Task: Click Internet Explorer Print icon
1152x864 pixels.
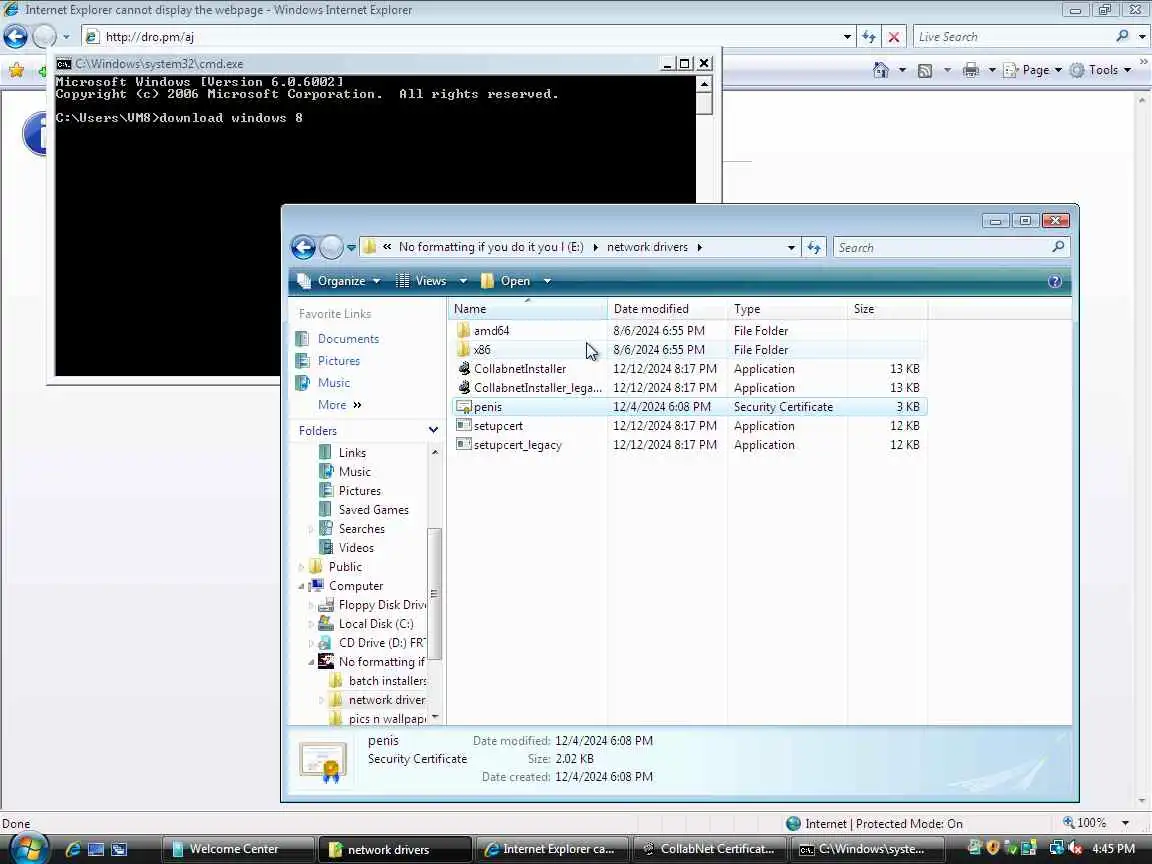Action: pyautogui.click(x=971, y=70)
